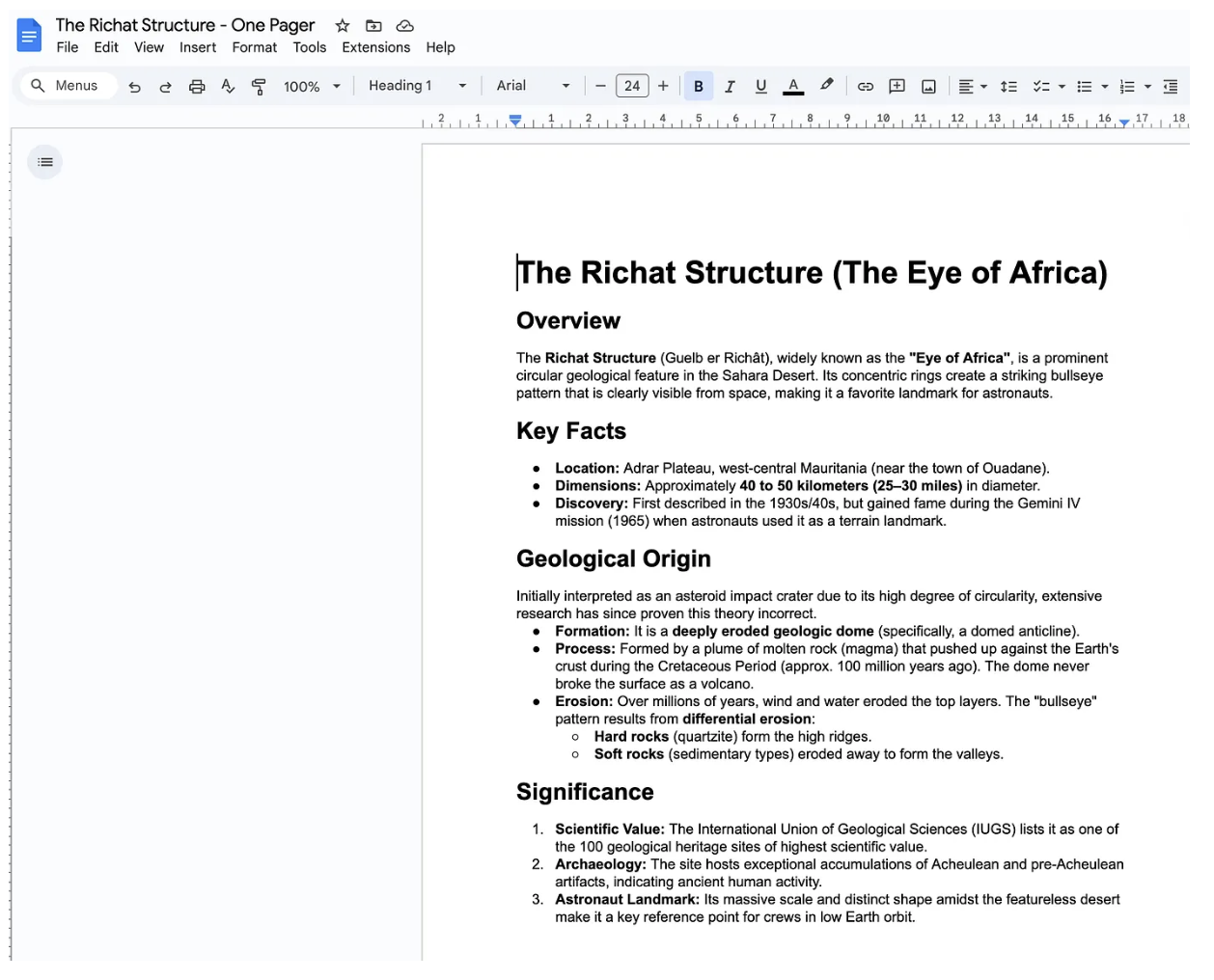Star this document using the star icon

343,26
